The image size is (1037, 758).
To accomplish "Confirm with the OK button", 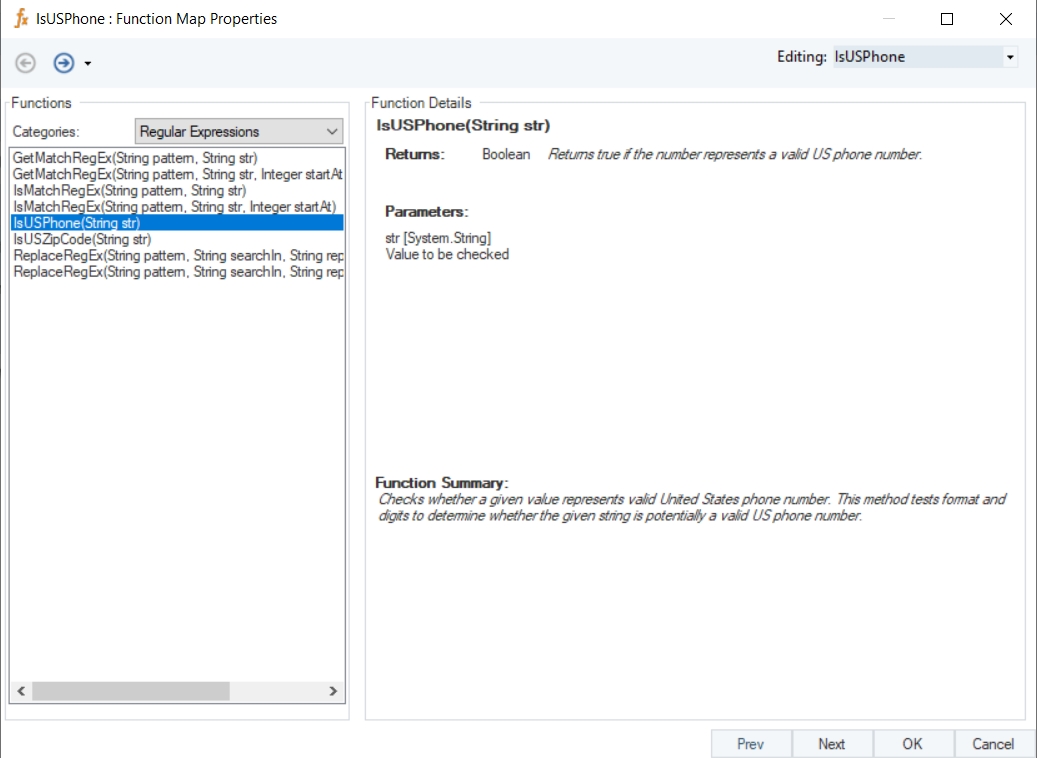I will 912,744.
